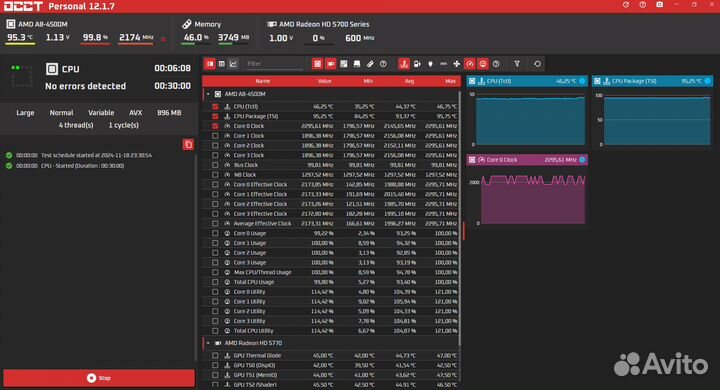This screenshot has width=720, height=390.
Task: Click the 1 cycle(s) setting text
Action: 124,125
